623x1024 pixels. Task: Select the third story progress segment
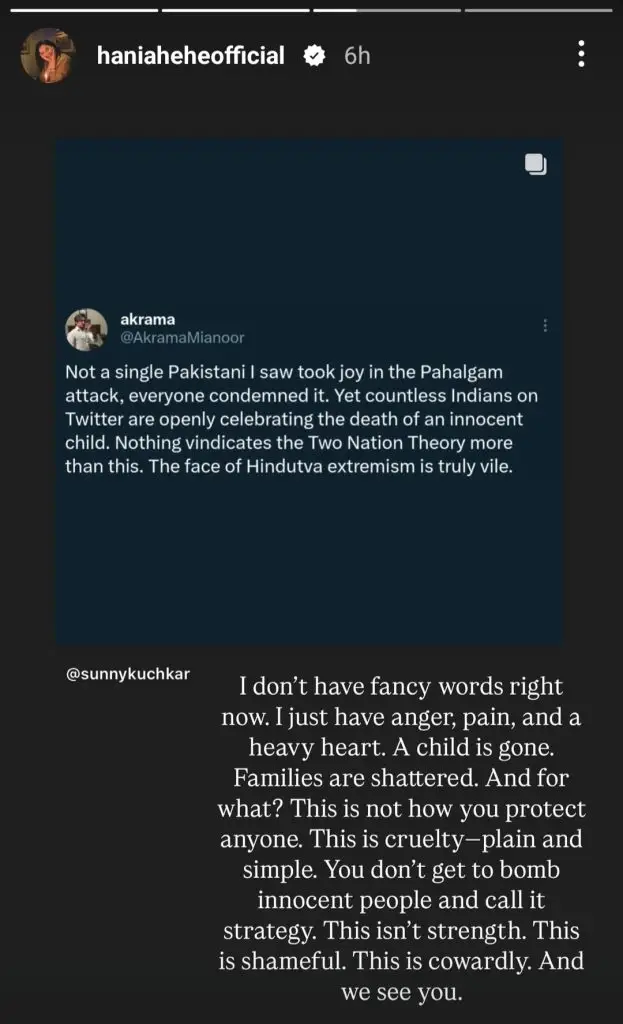387,10
